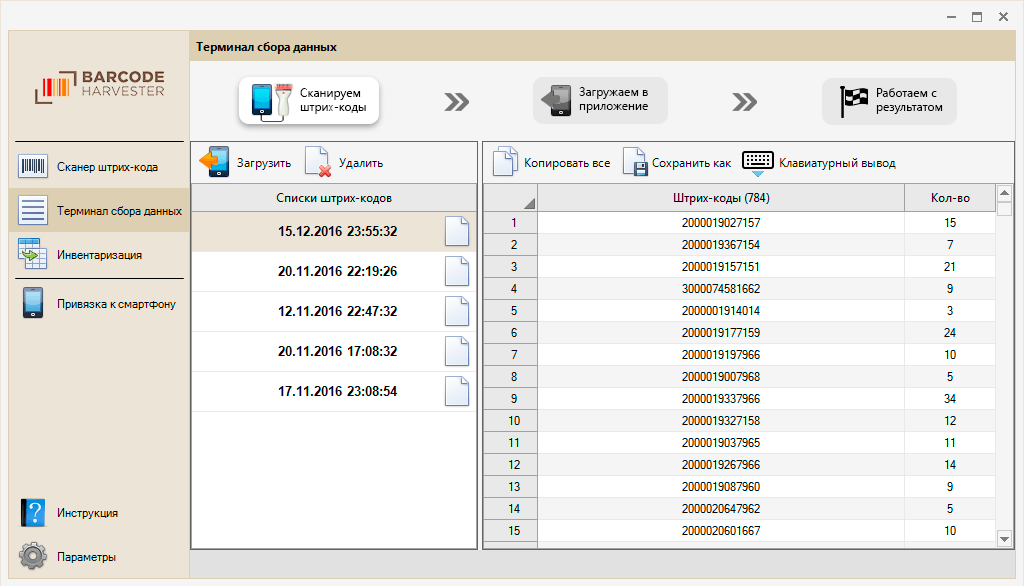Click the keyboard output icon
Viewport: 1024px width, 586px height.
click(758, 160)
